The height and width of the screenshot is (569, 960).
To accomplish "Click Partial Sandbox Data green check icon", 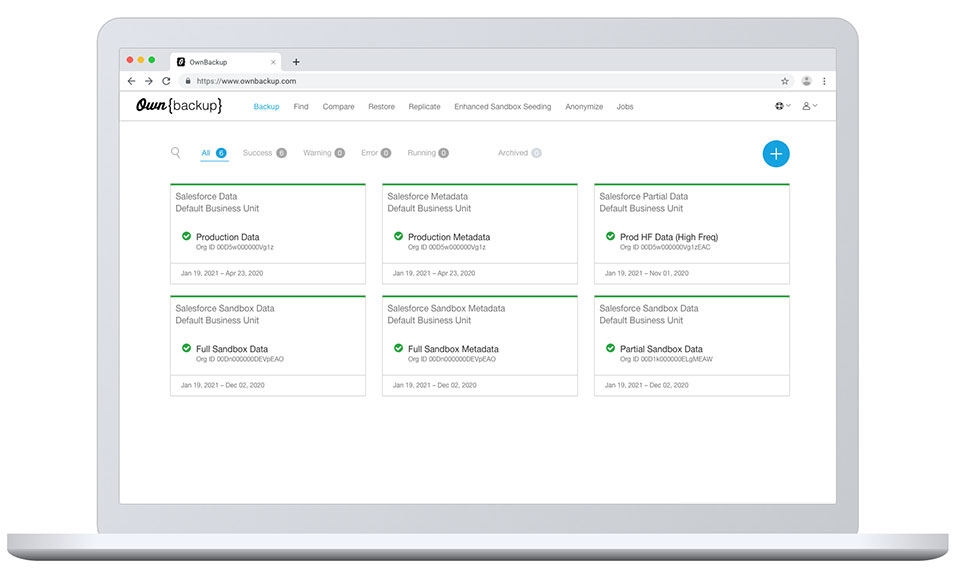I will [610, 349].
